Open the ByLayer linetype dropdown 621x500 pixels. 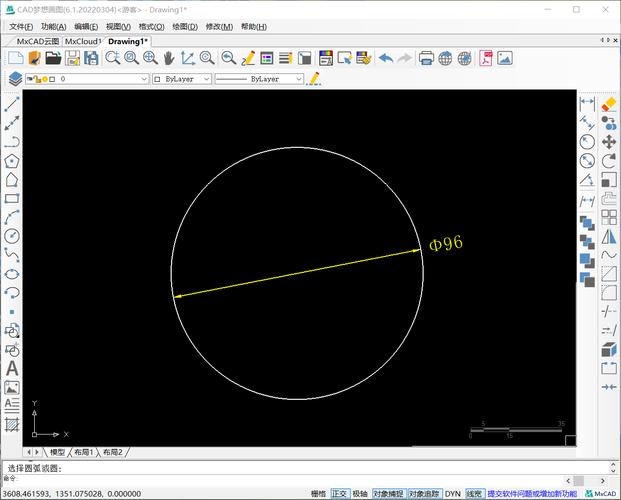[x=299, y=78]
